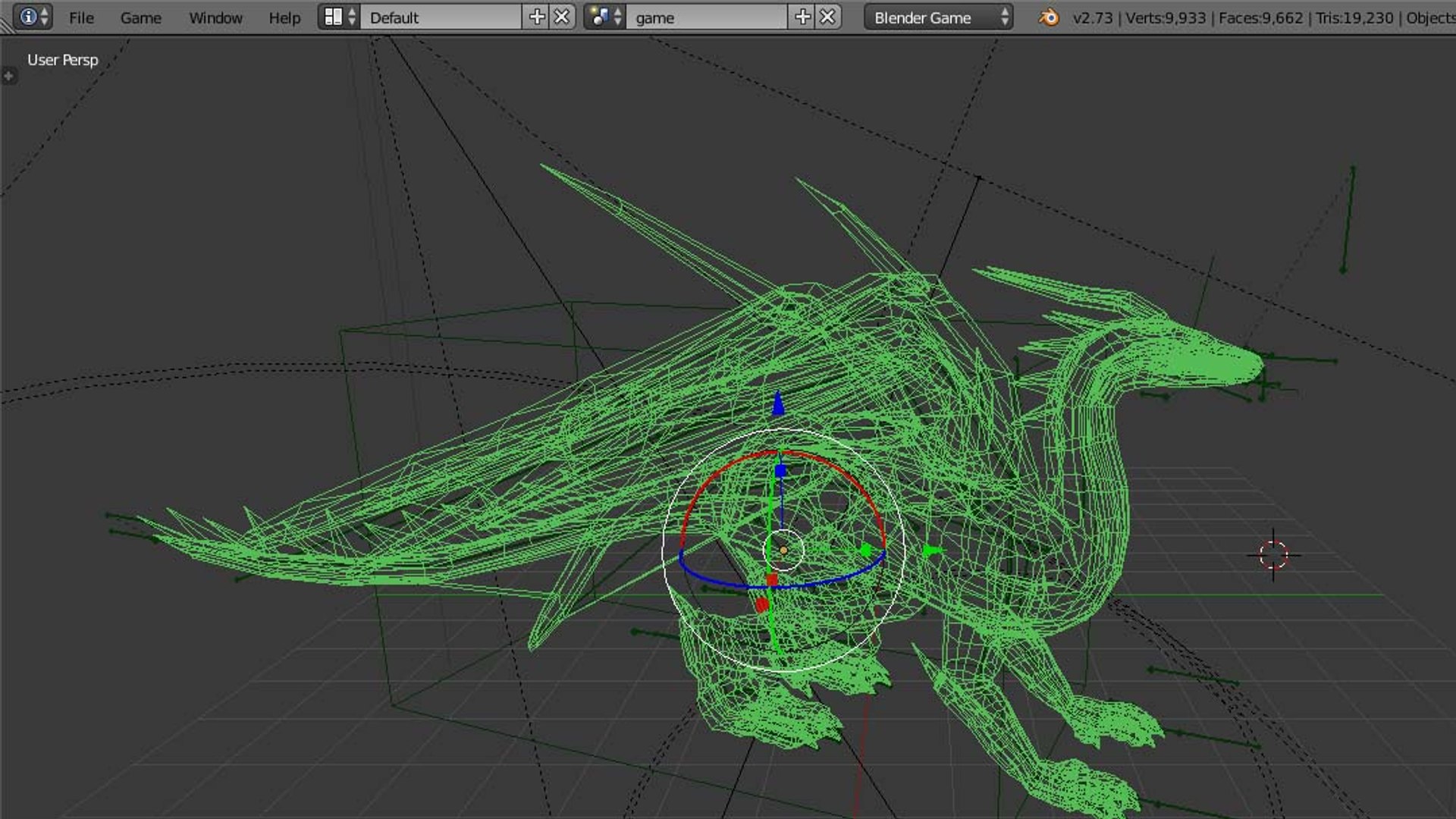This screenshot has height=819, width=1456.
Task: Click the 3D cursor crosshair
Action: pos(1273,555)
